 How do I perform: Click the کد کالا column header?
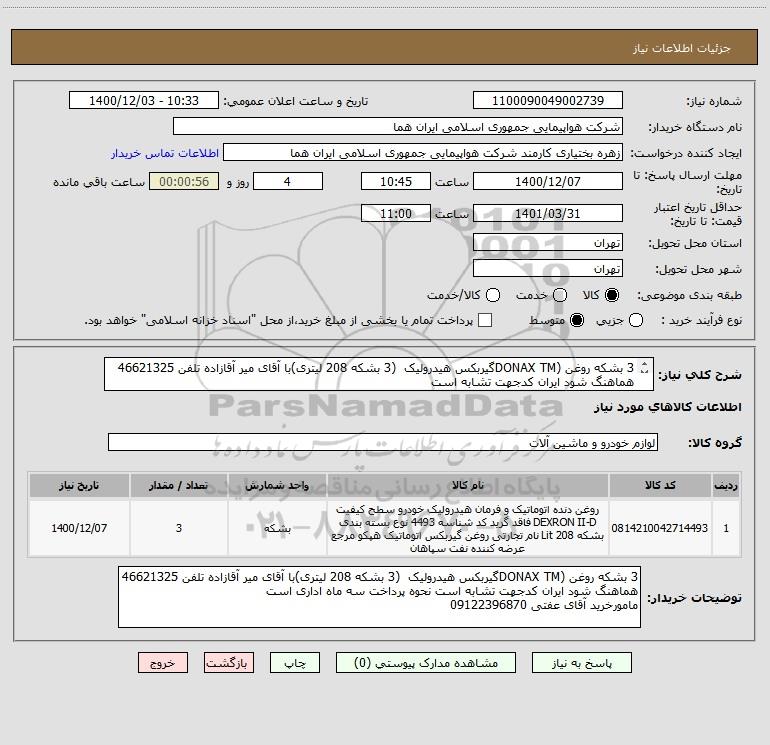click(x=660, y=485)
